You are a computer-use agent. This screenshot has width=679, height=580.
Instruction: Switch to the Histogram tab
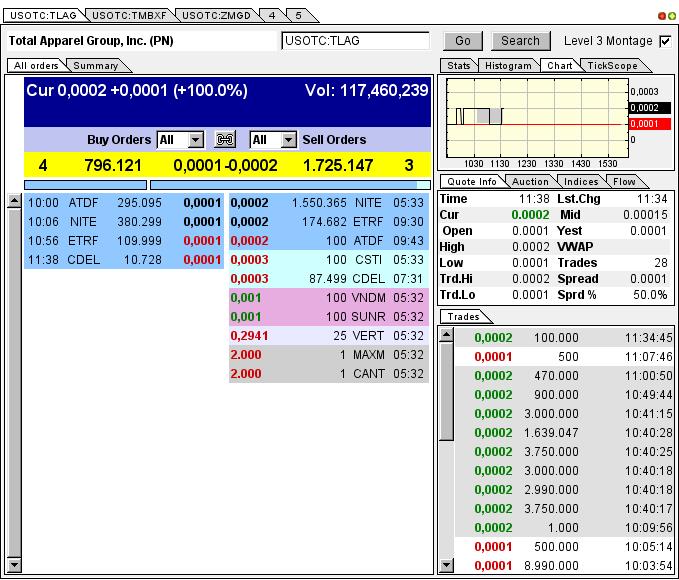pos(507,66)
